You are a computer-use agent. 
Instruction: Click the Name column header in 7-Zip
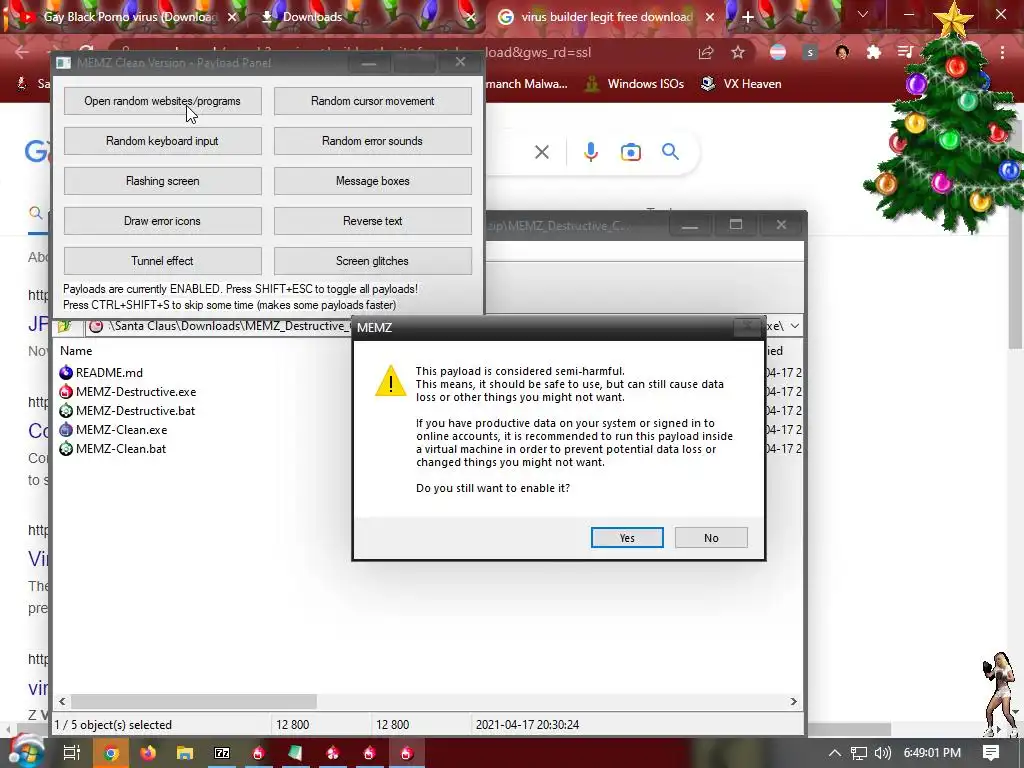point(76,351)
